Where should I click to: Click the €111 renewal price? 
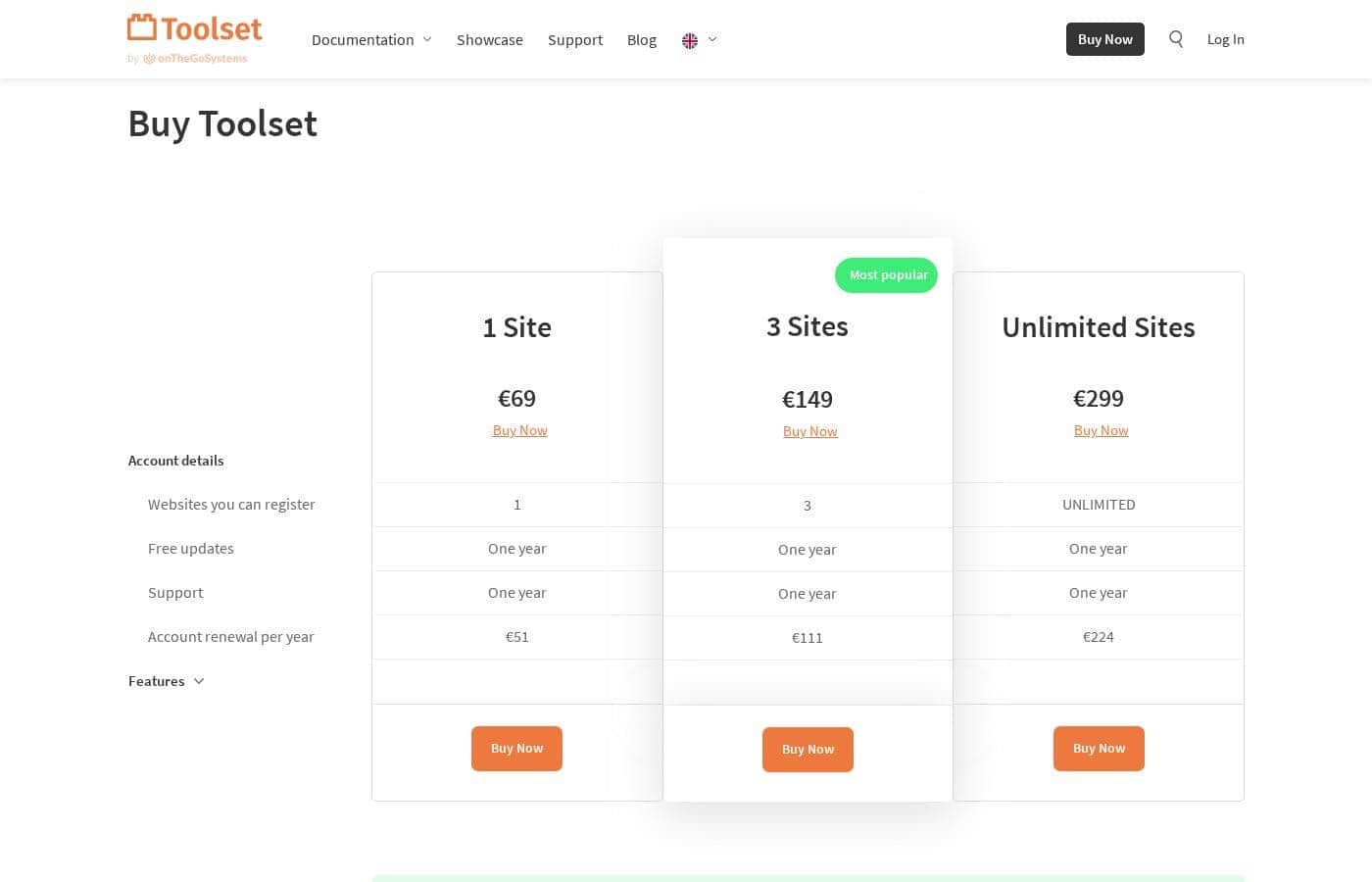tap(808, 638)
